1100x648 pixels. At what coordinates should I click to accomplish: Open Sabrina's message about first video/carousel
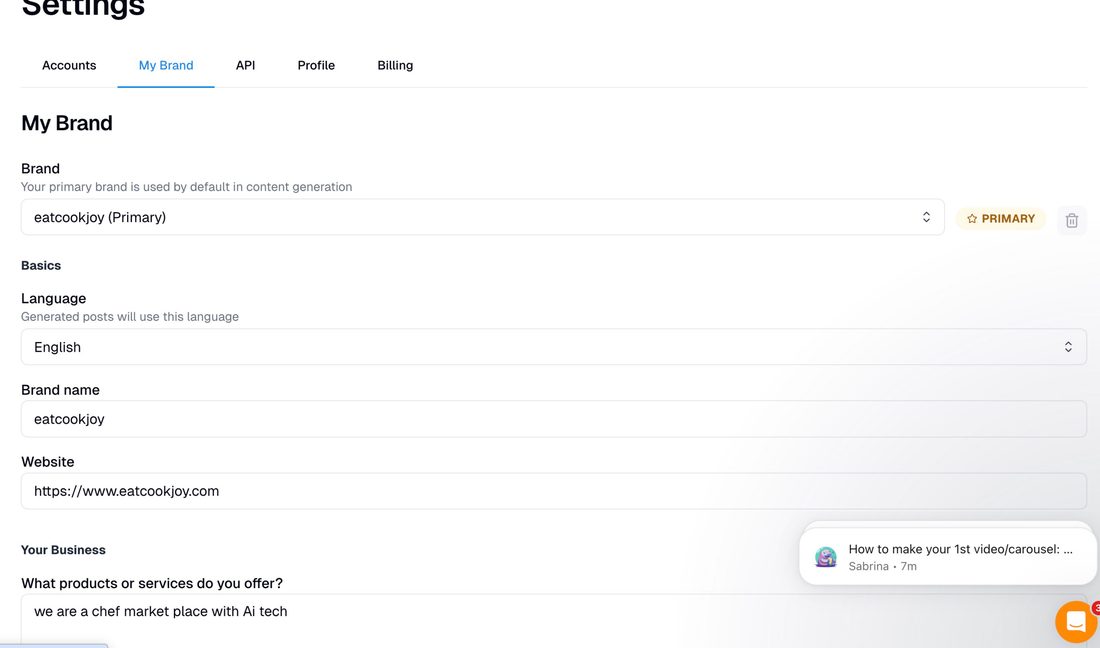948,557
